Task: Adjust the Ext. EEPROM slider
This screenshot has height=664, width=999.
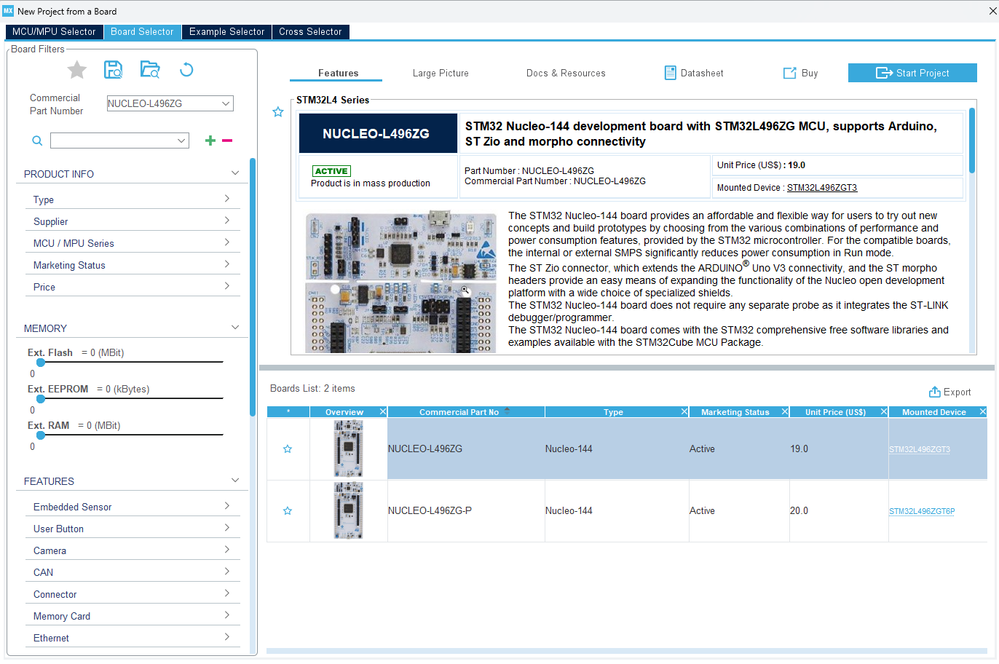Action: (x=41, y=398)
